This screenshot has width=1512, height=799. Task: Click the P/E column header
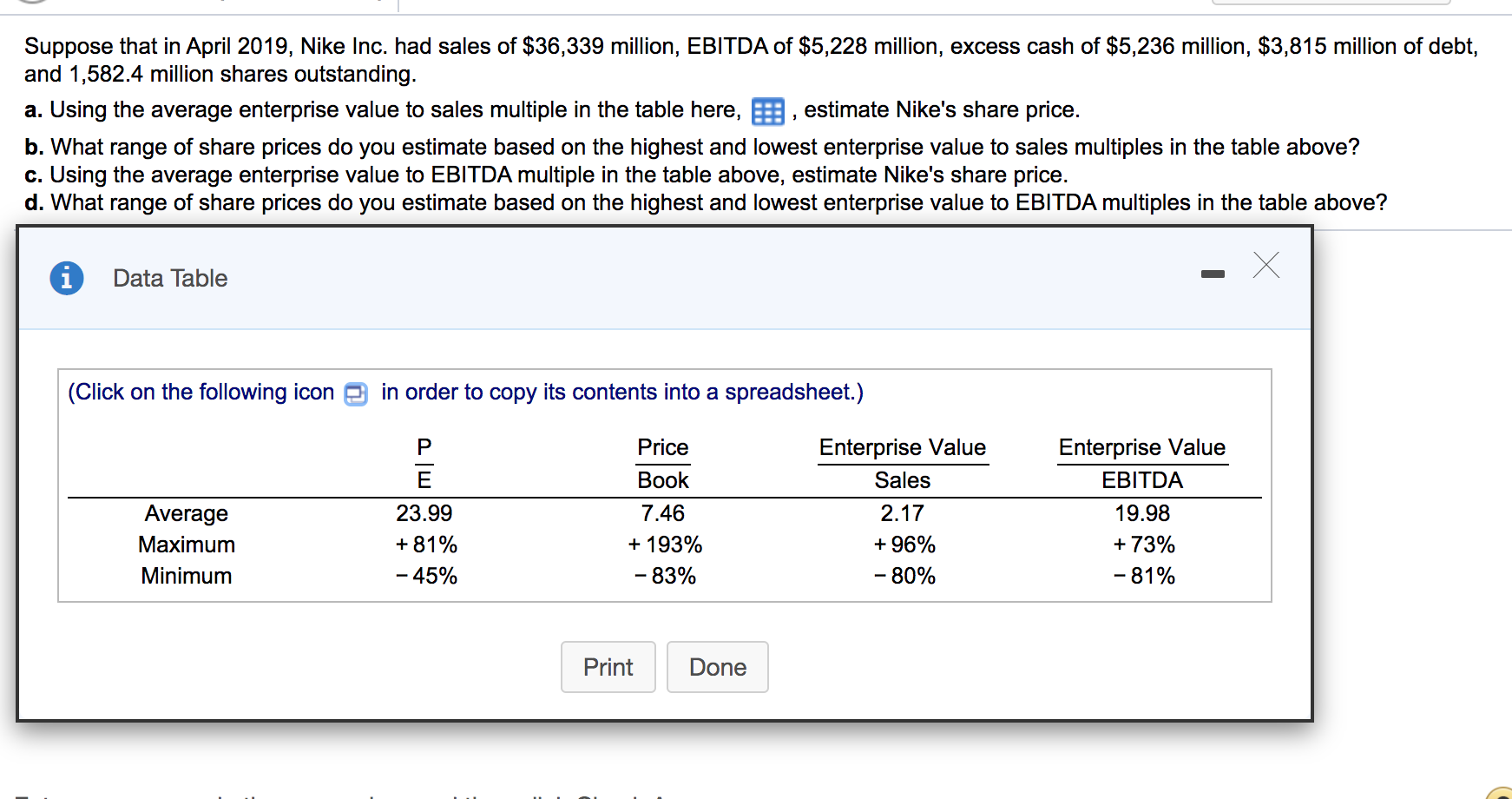click(424, 464)
